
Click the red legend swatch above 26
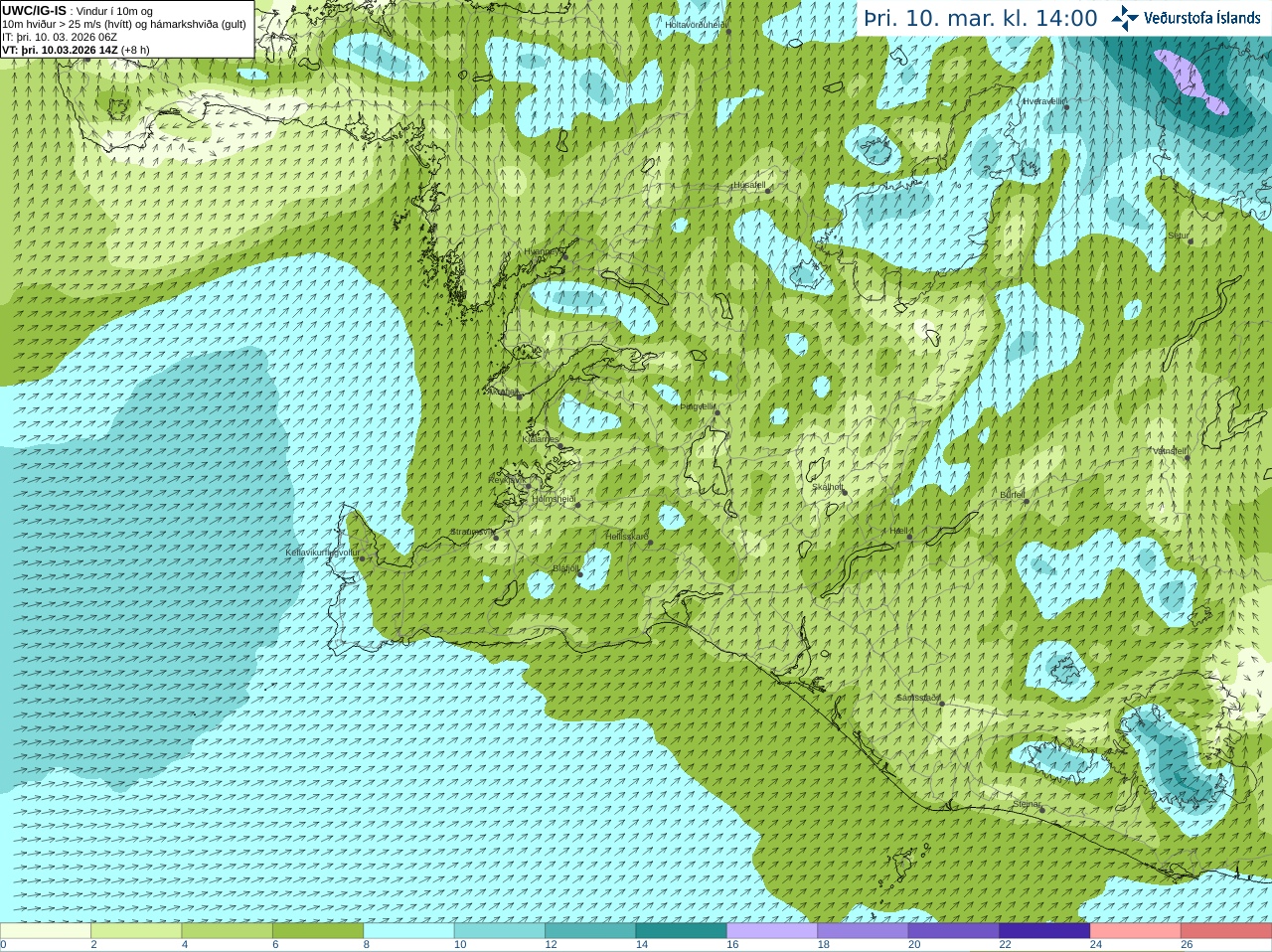pos(1226,931)
